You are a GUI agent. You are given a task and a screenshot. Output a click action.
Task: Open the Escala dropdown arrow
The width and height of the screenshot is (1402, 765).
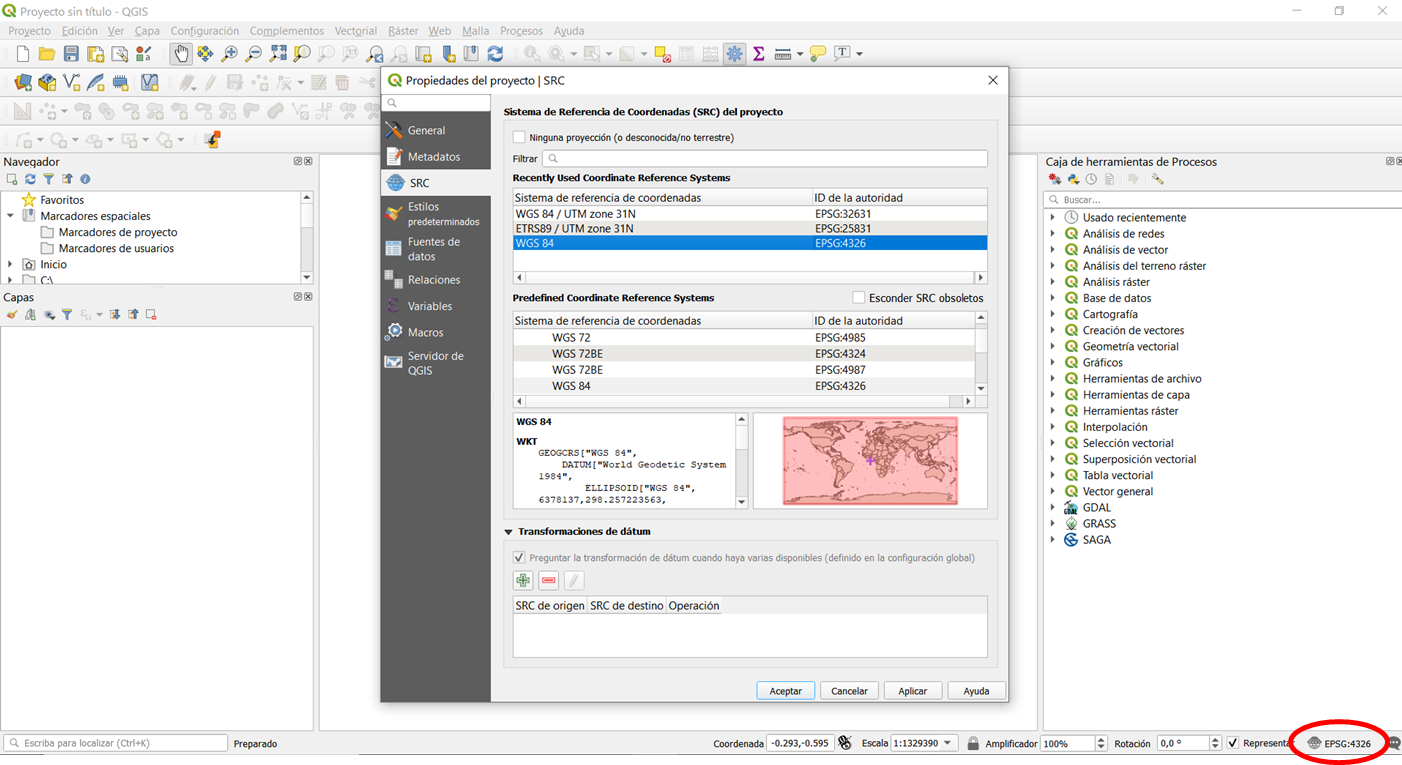(947, 743)
